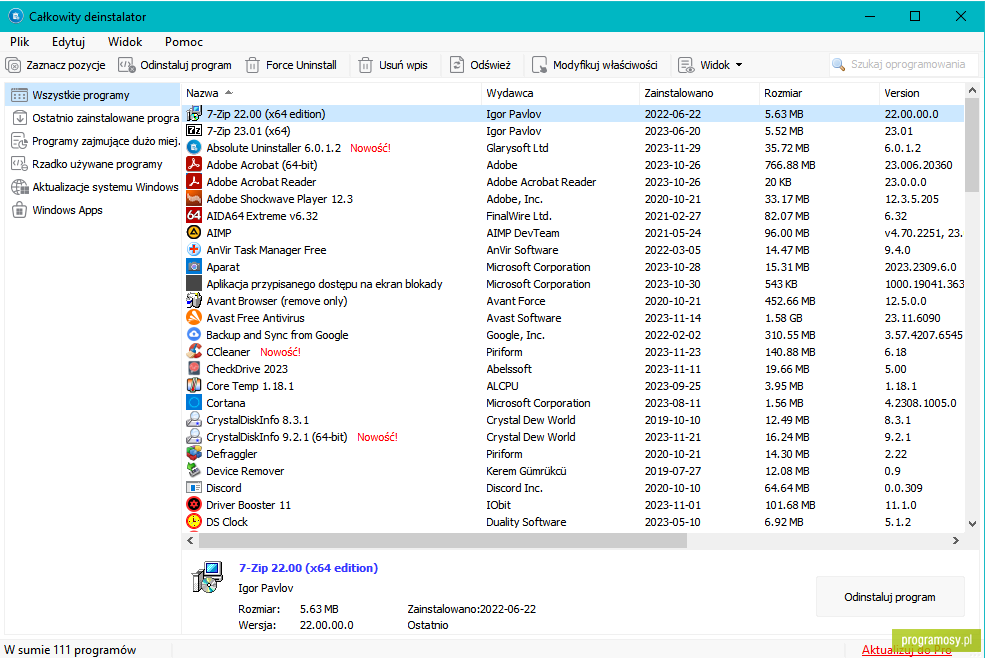Click the CCleaner program icon
987x658 pixels.
[194, 351]
